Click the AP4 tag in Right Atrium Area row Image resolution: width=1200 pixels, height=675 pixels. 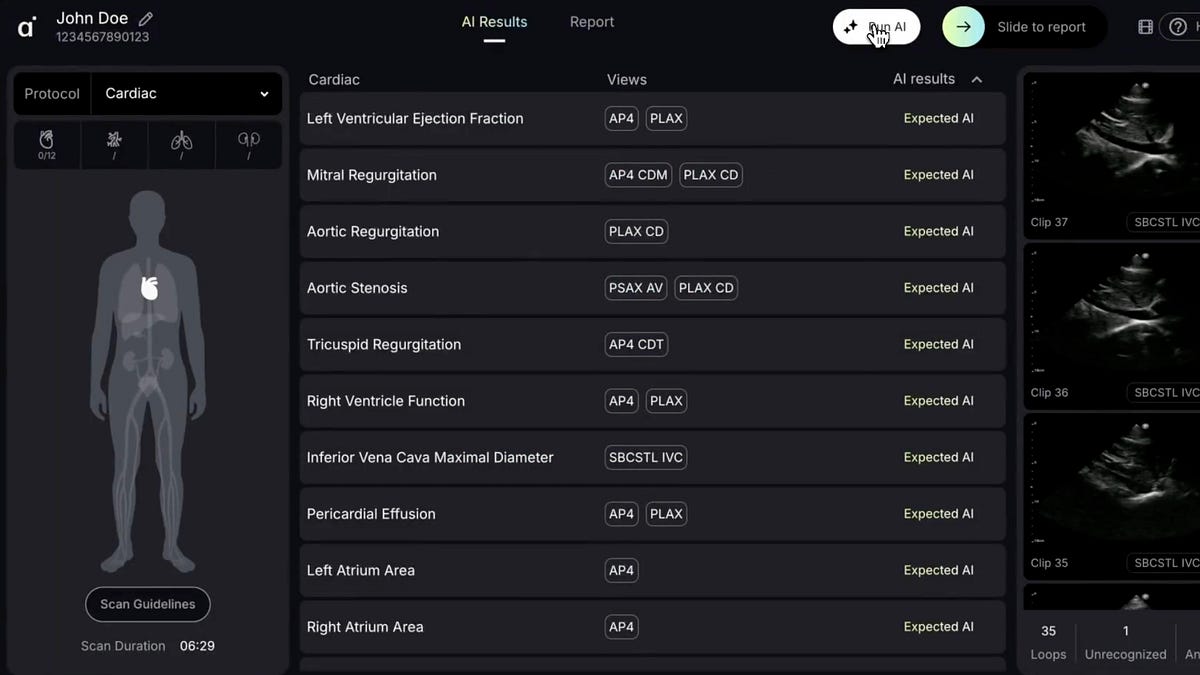(622, 627)
